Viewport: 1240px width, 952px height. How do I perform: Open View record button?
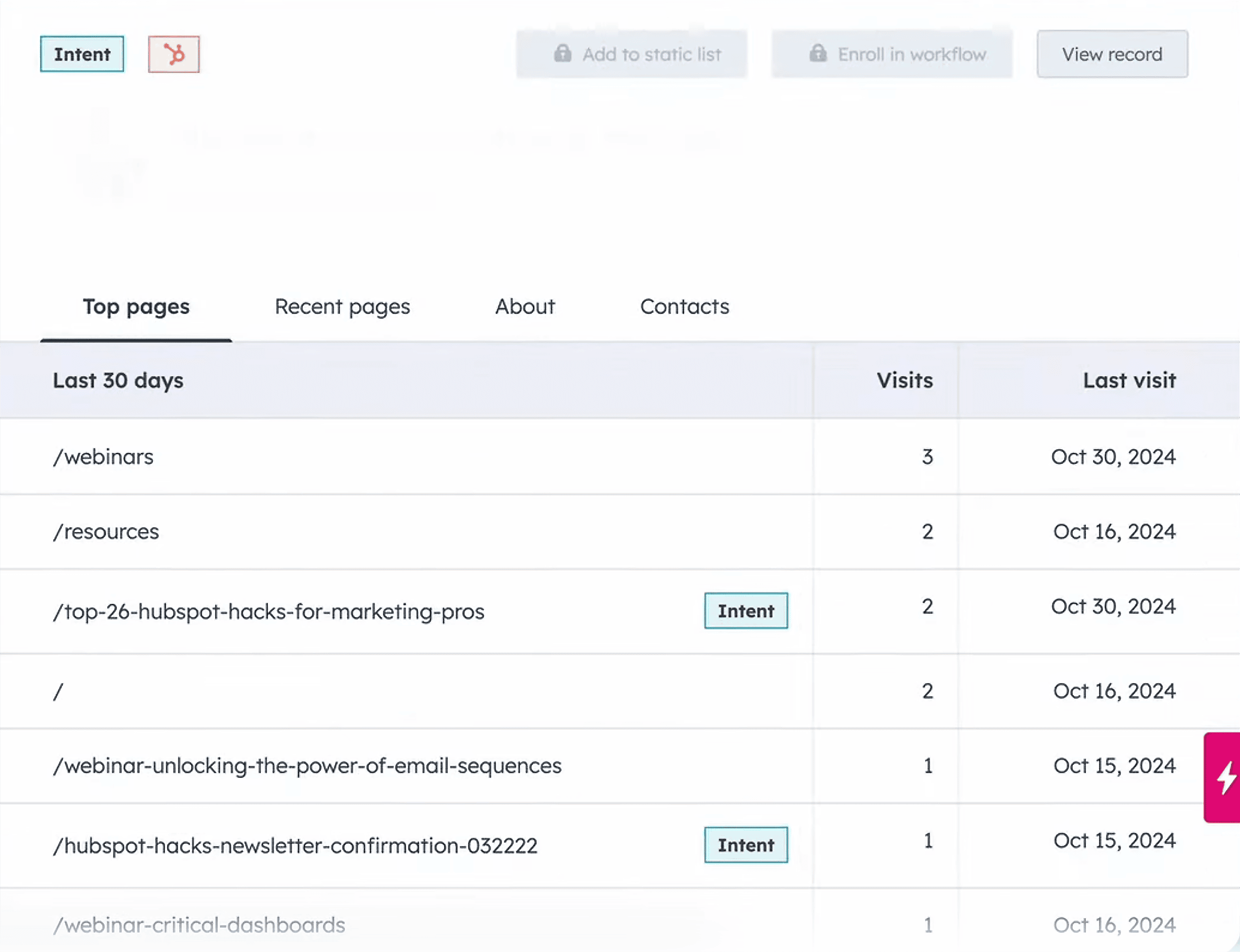(1112, 55)
